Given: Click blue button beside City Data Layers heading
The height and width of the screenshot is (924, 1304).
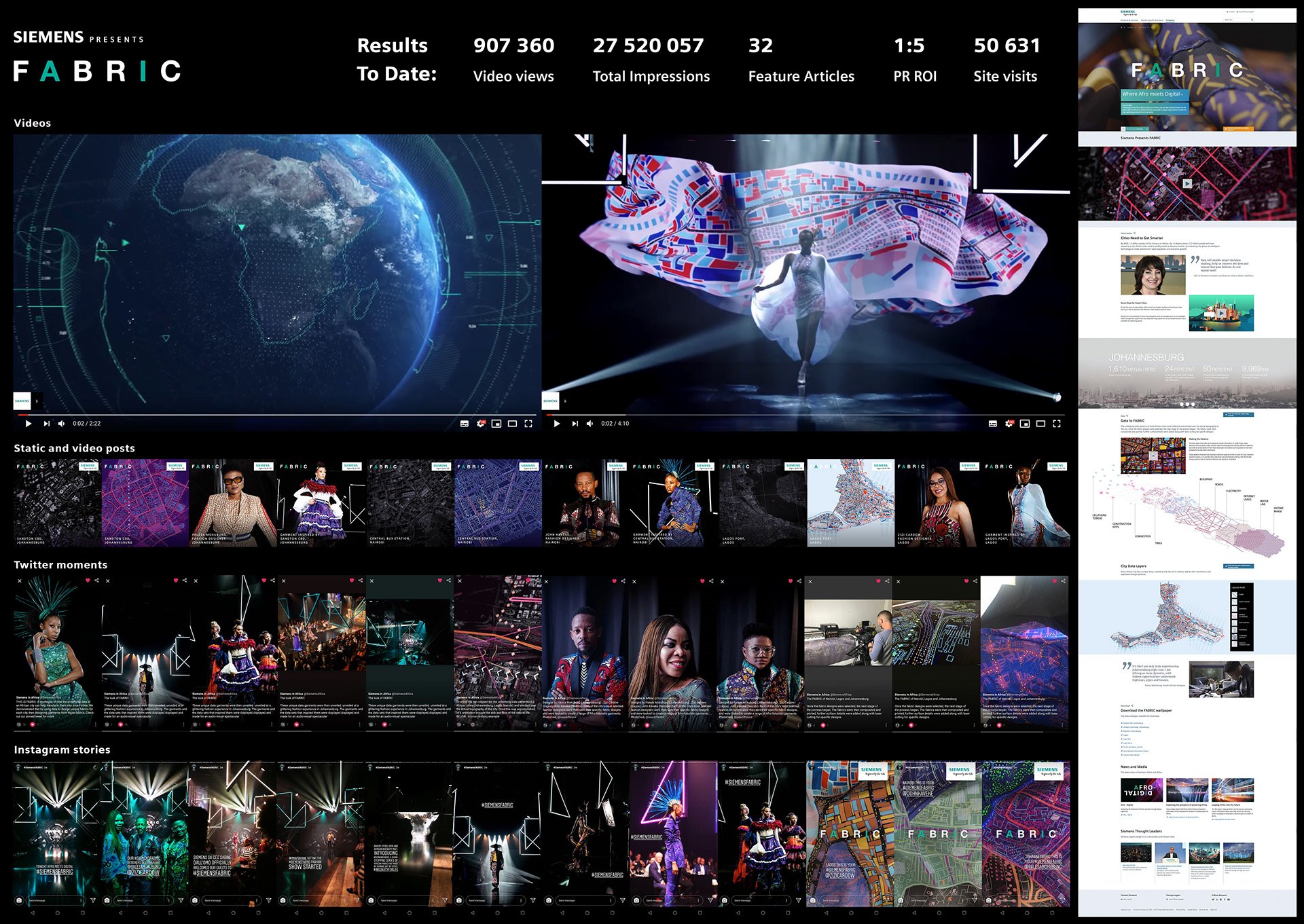Looking at the screenshot, I should (1239, 566).
